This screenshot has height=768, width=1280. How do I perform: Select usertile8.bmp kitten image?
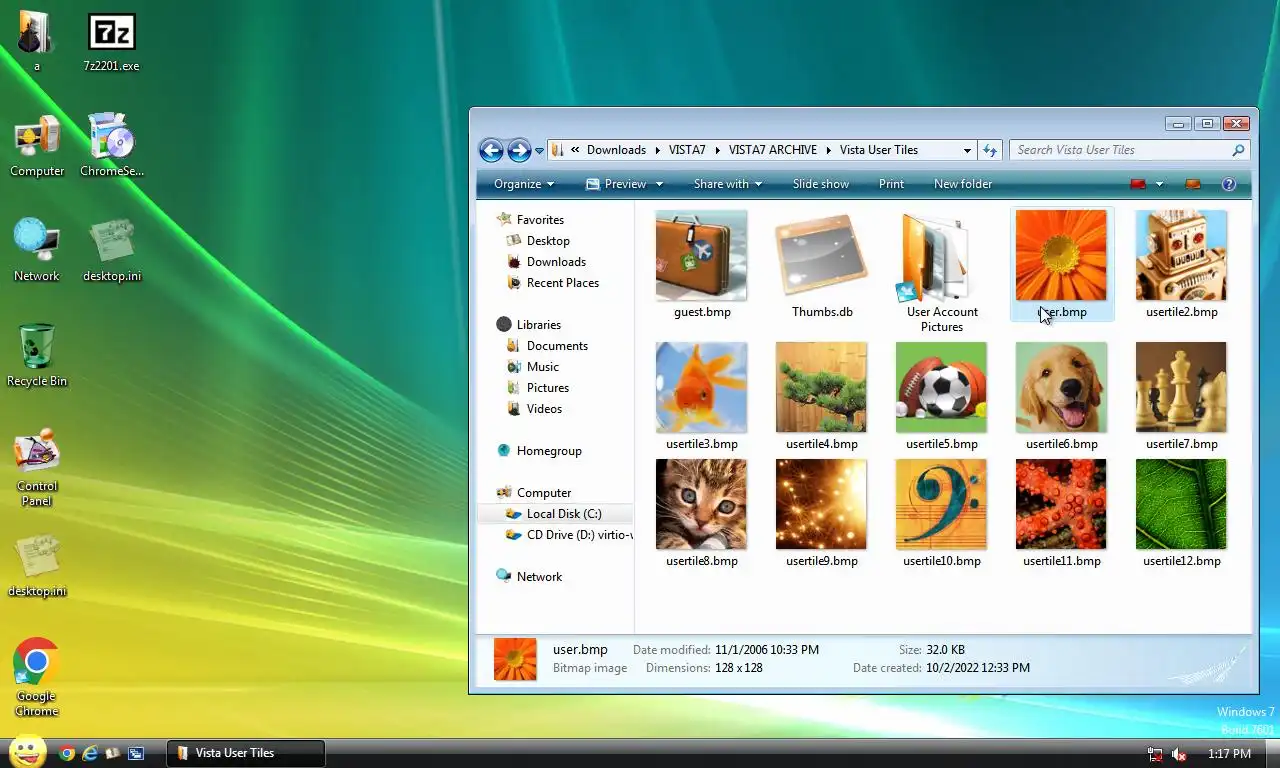701,504
